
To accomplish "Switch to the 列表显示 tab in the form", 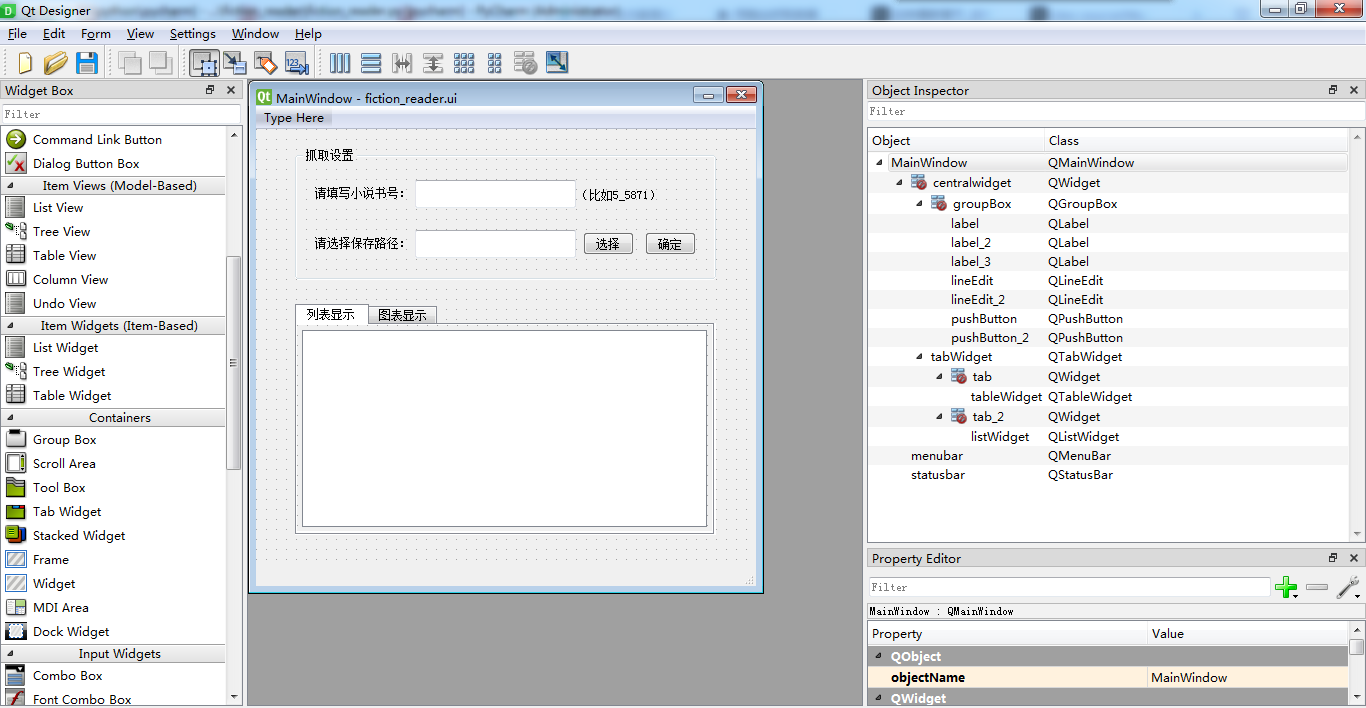I will coord(331,314).
